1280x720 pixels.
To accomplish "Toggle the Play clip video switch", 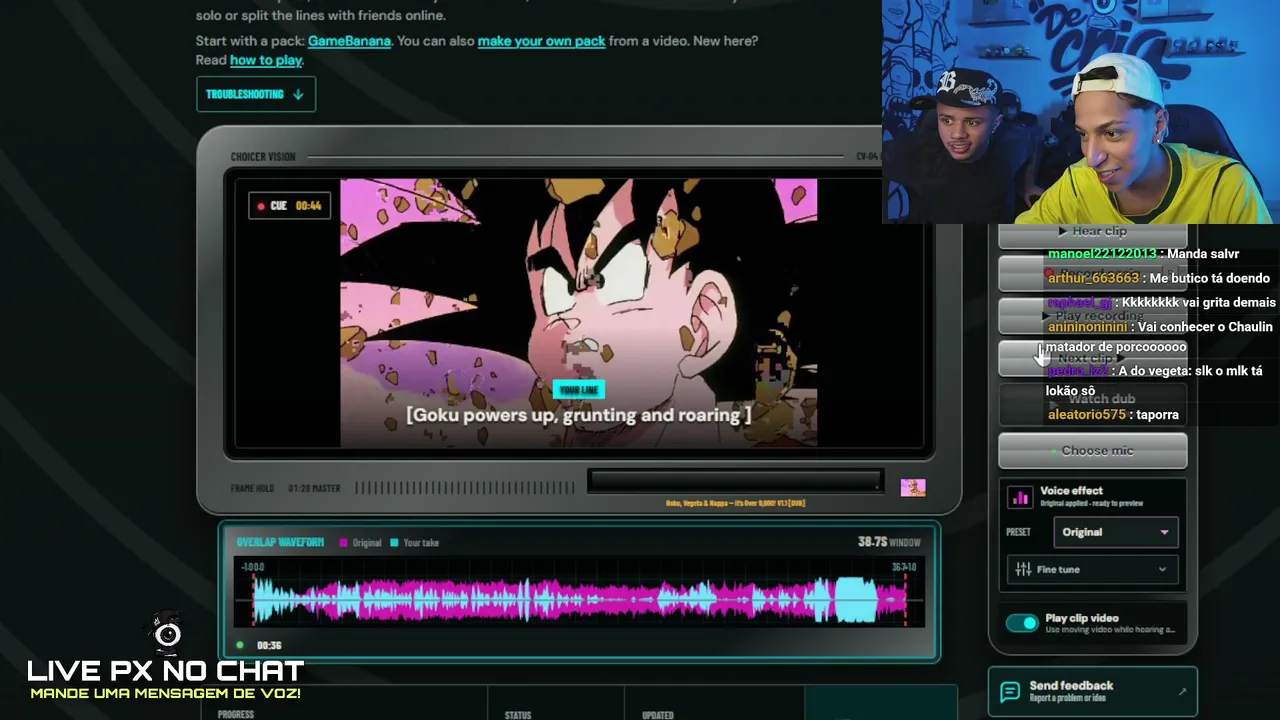I will (1022, 623).
